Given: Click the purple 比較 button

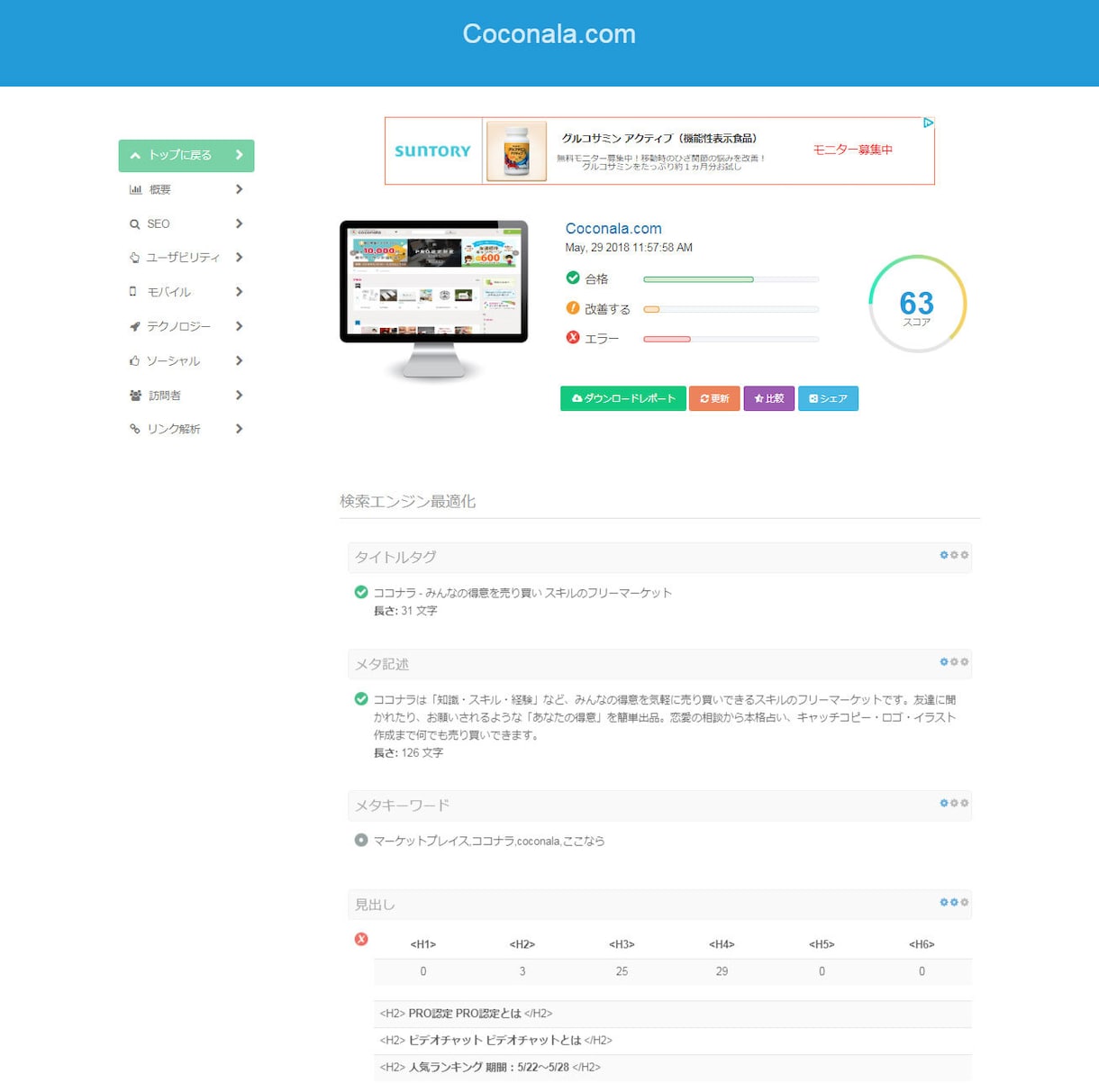Looking at the screenshot, I should click(x=768, y=398).
